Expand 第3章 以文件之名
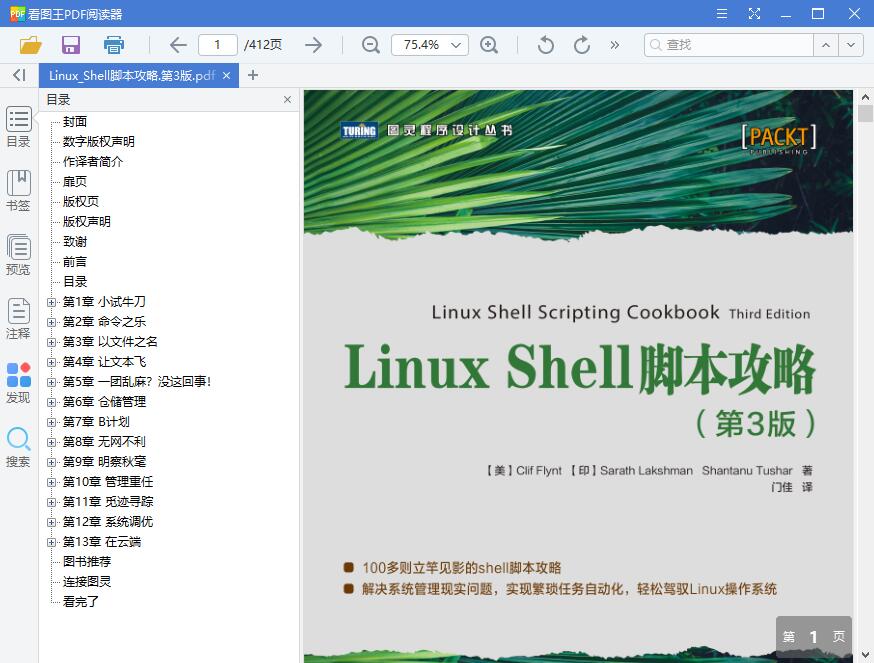The image size is (874, 663). [x=51, y=342]
